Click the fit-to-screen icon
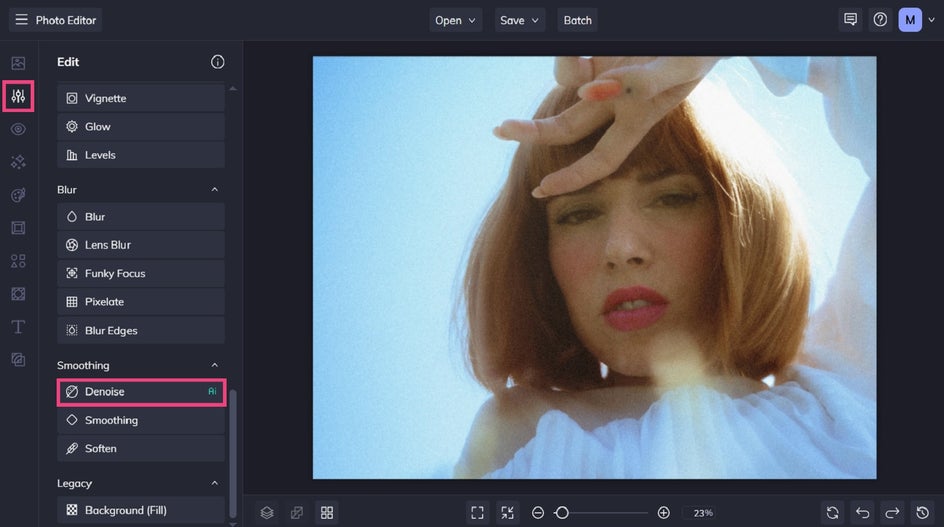Screen dimensions: 944x527 (x=477, y=512)
